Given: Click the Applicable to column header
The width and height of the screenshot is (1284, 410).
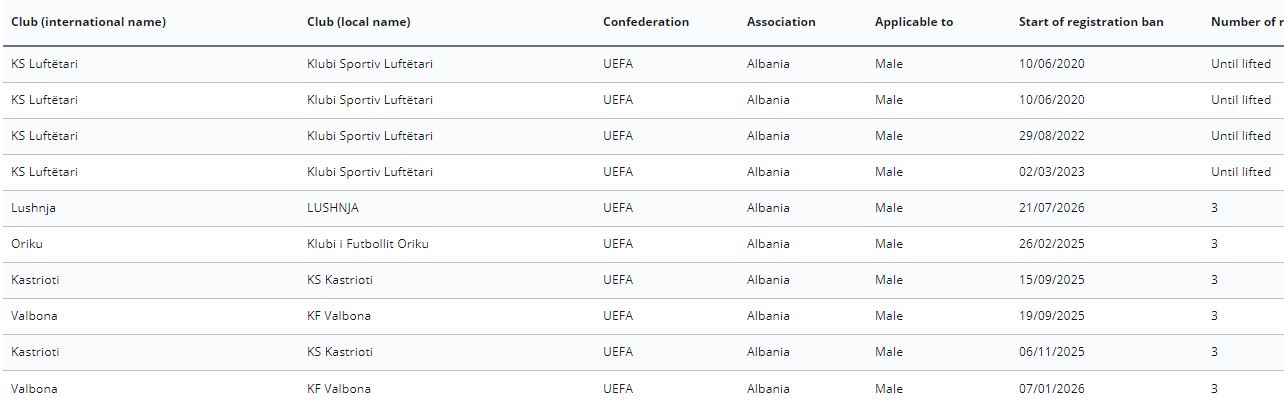Looking at the screenshot, I should point(914,22).
